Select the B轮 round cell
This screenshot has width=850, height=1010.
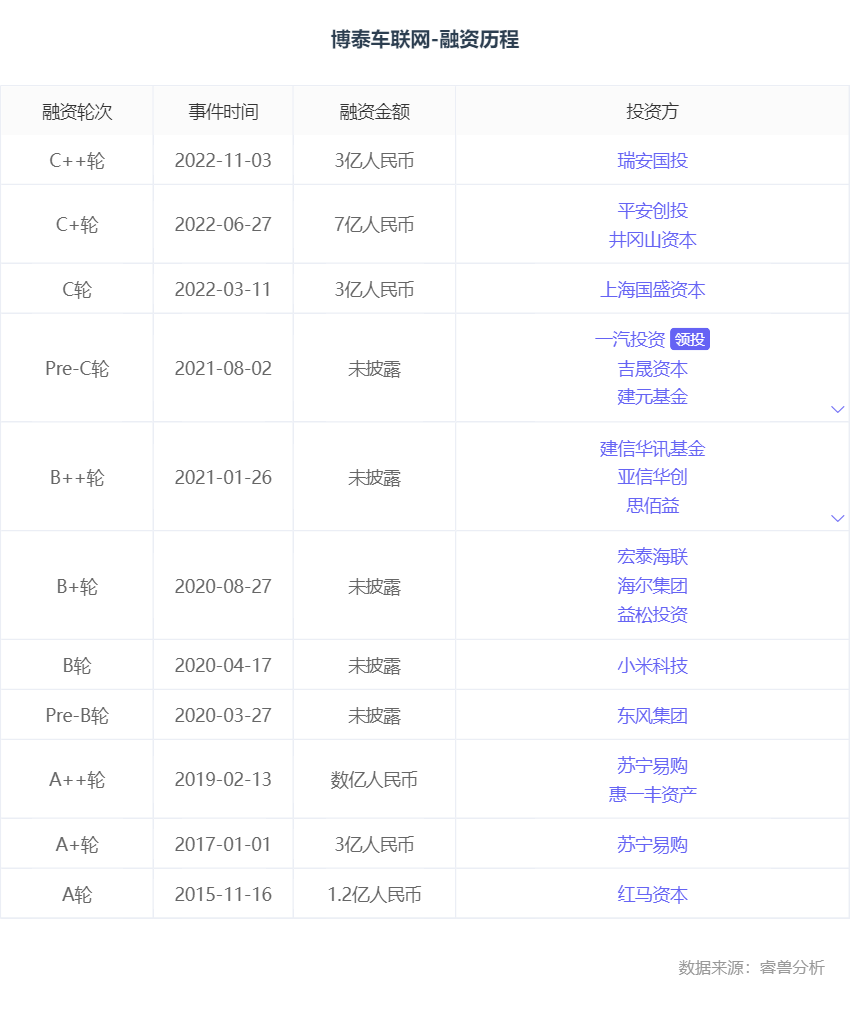click(x=77, y=665)
